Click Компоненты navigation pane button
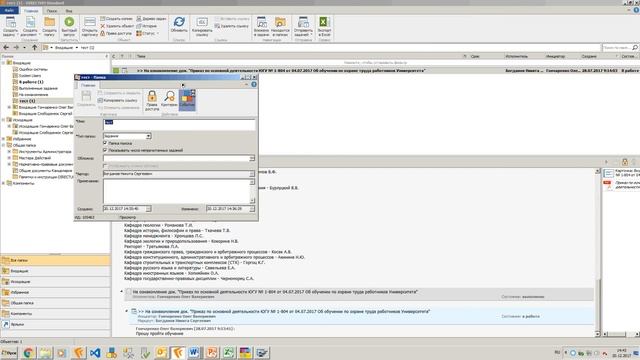Viewport: 640px width, 360px height. click(x=55, y=313)
